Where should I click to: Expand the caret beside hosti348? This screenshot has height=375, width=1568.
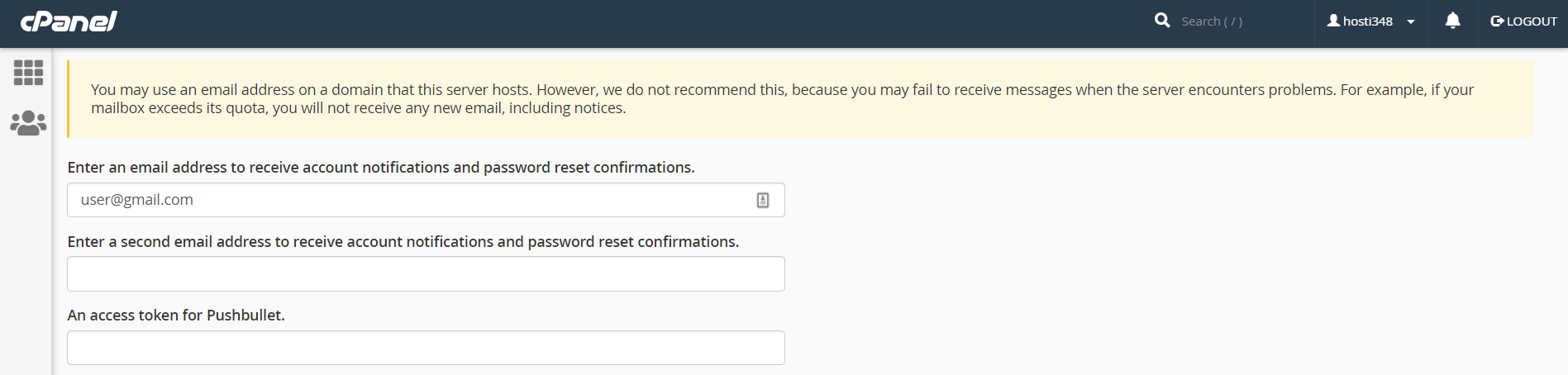click(1411, 21)
